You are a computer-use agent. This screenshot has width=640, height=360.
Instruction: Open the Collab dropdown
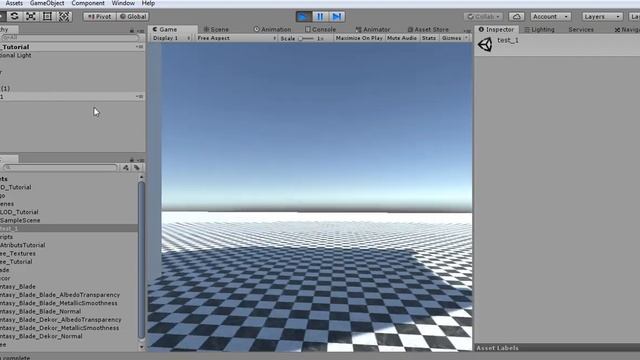pos(483,16)
